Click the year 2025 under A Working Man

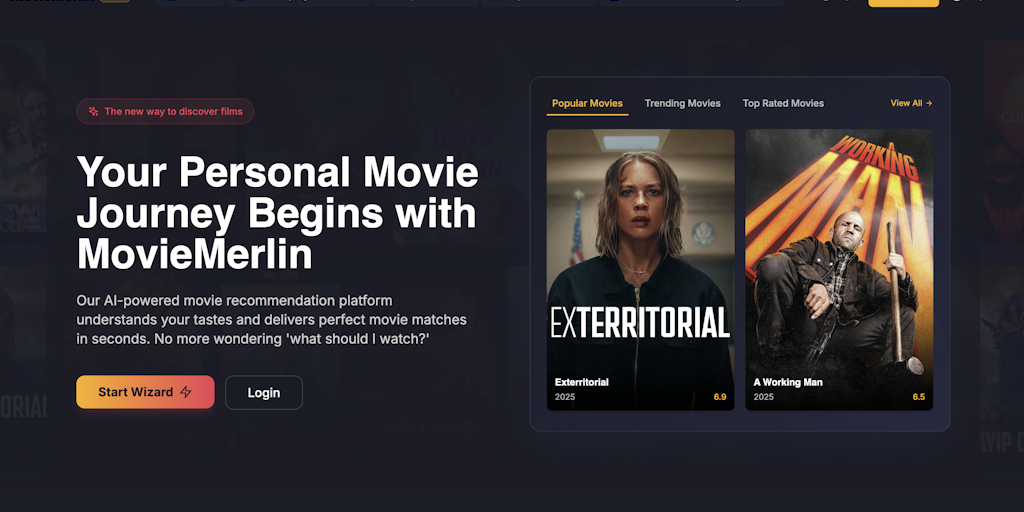763,397
